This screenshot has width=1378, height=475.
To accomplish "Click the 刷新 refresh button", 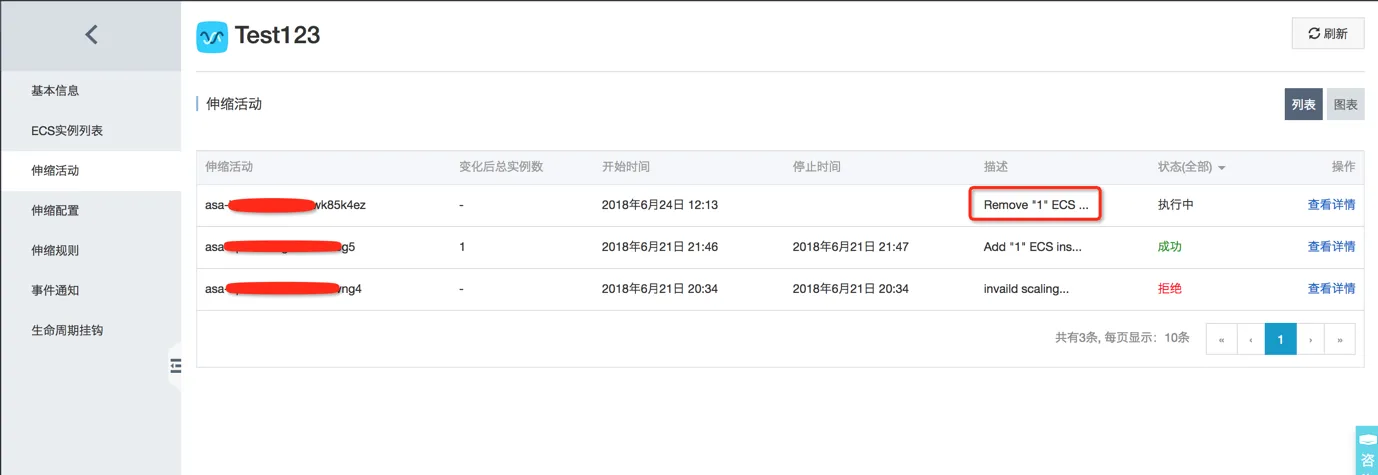I will 1327,33.
